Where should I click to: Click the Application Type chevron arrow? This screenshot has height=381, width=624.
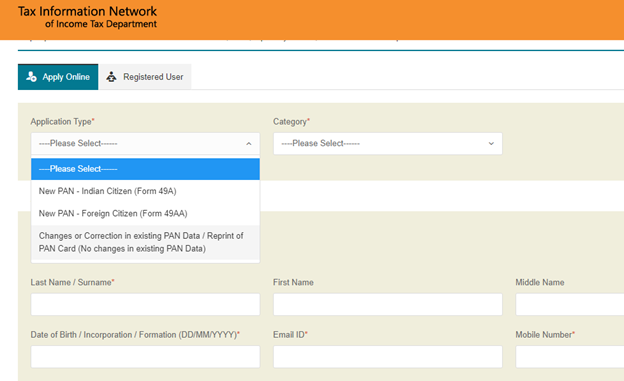pos(249,144)
